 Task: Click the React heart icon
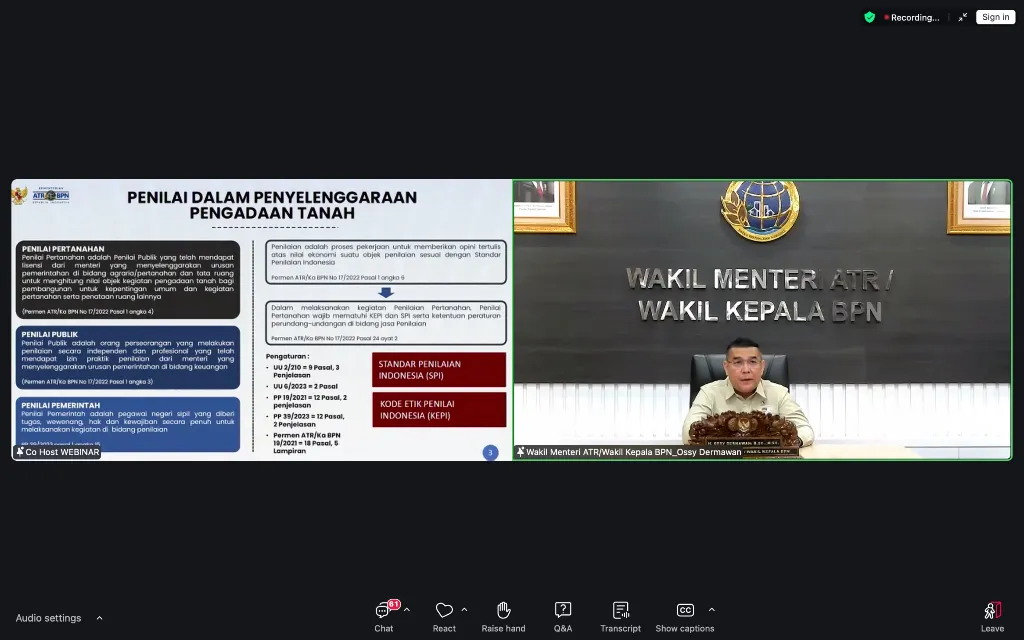(444, 611)
